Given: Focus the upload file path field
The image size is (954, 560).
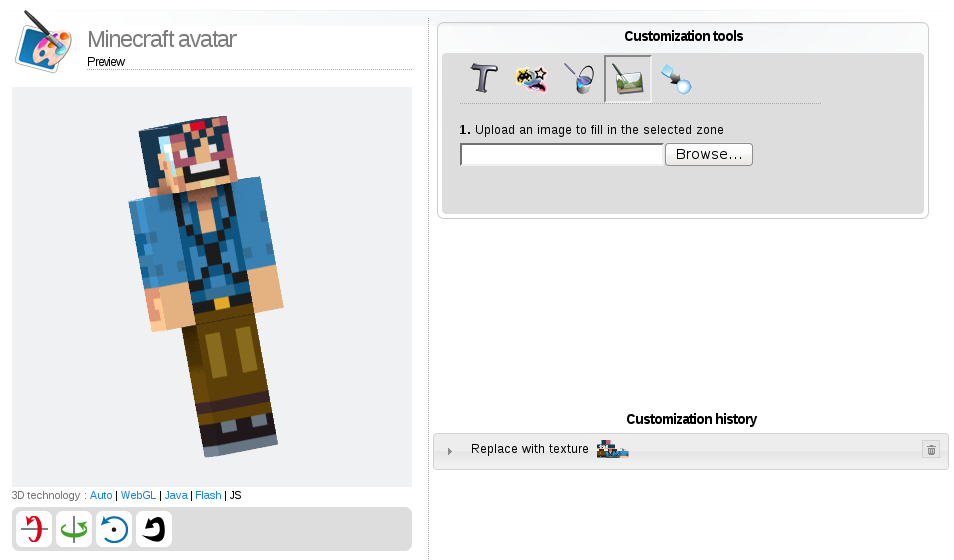Looking at the screenshot, I should click(x=562, y=155).
